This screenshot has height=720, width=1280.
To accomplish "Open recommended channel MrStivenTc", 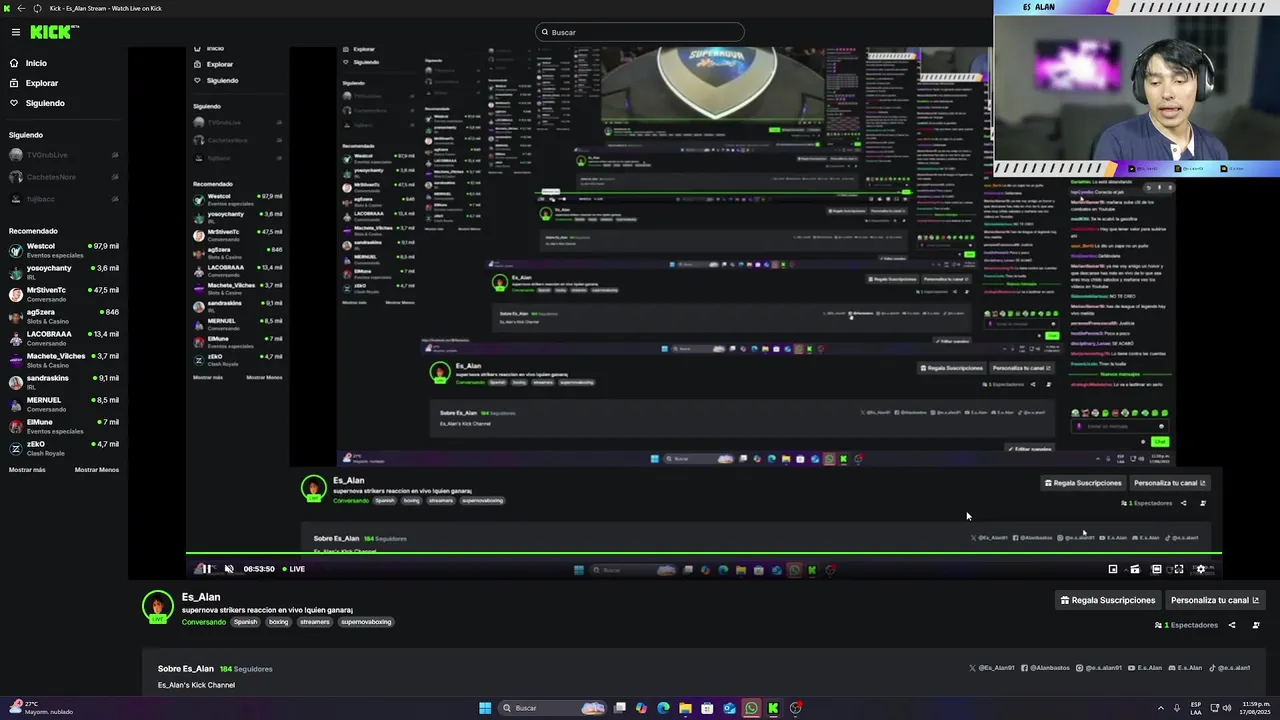I will pyautogui.click(x=63, y=294).
